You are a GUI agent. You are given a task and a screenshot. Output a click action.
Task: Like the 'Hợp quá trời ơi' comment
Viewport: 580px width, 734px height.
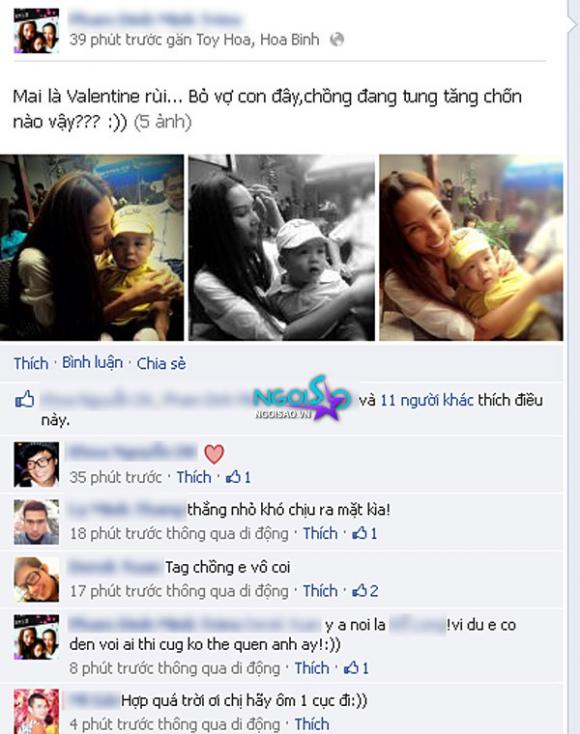tap(312, 724)
